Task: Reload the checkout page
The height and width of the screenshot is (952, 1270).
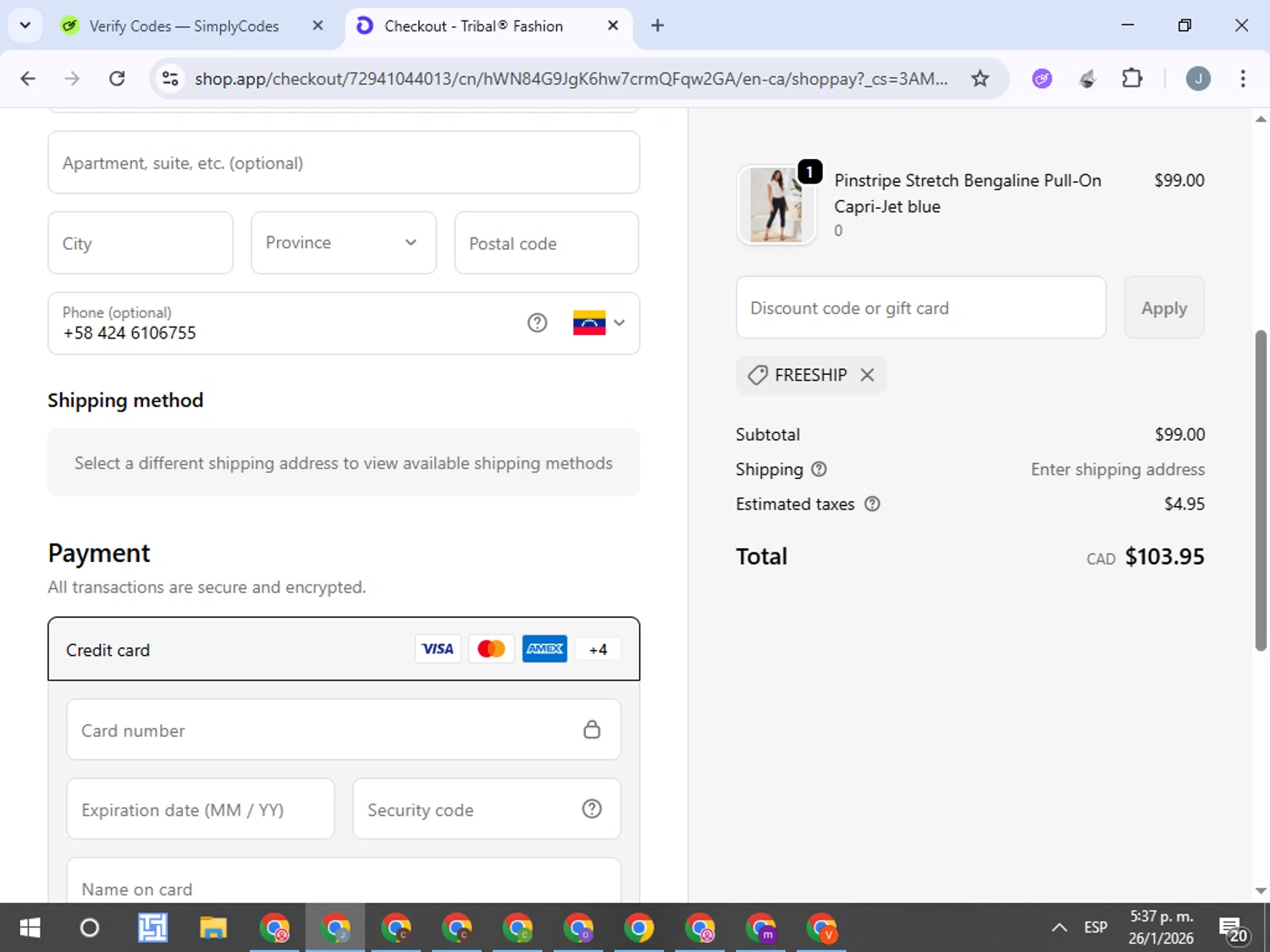Action: point(117,79)
